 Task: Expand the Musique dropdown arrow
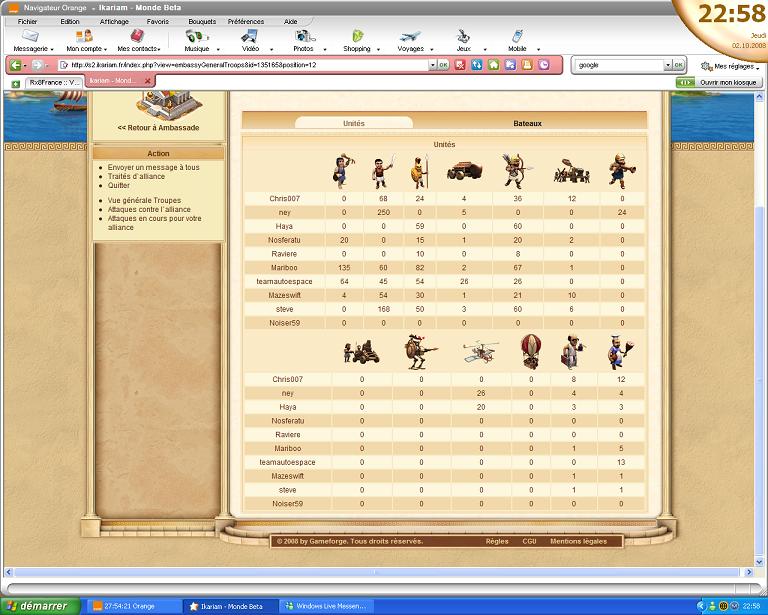(218, 49)
